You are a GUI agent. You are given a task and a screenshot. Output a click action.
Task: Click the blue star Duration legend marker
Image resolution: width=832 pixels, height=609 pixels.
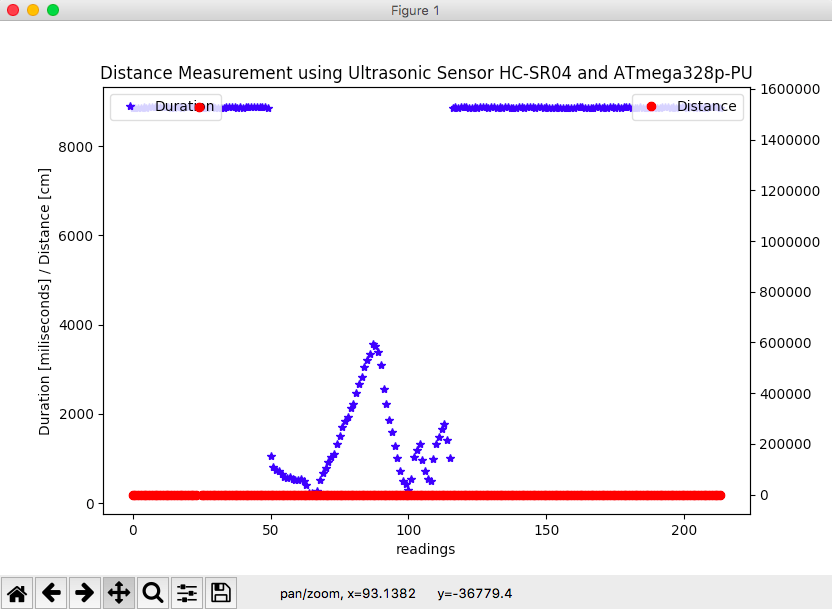tap(131, 106)
